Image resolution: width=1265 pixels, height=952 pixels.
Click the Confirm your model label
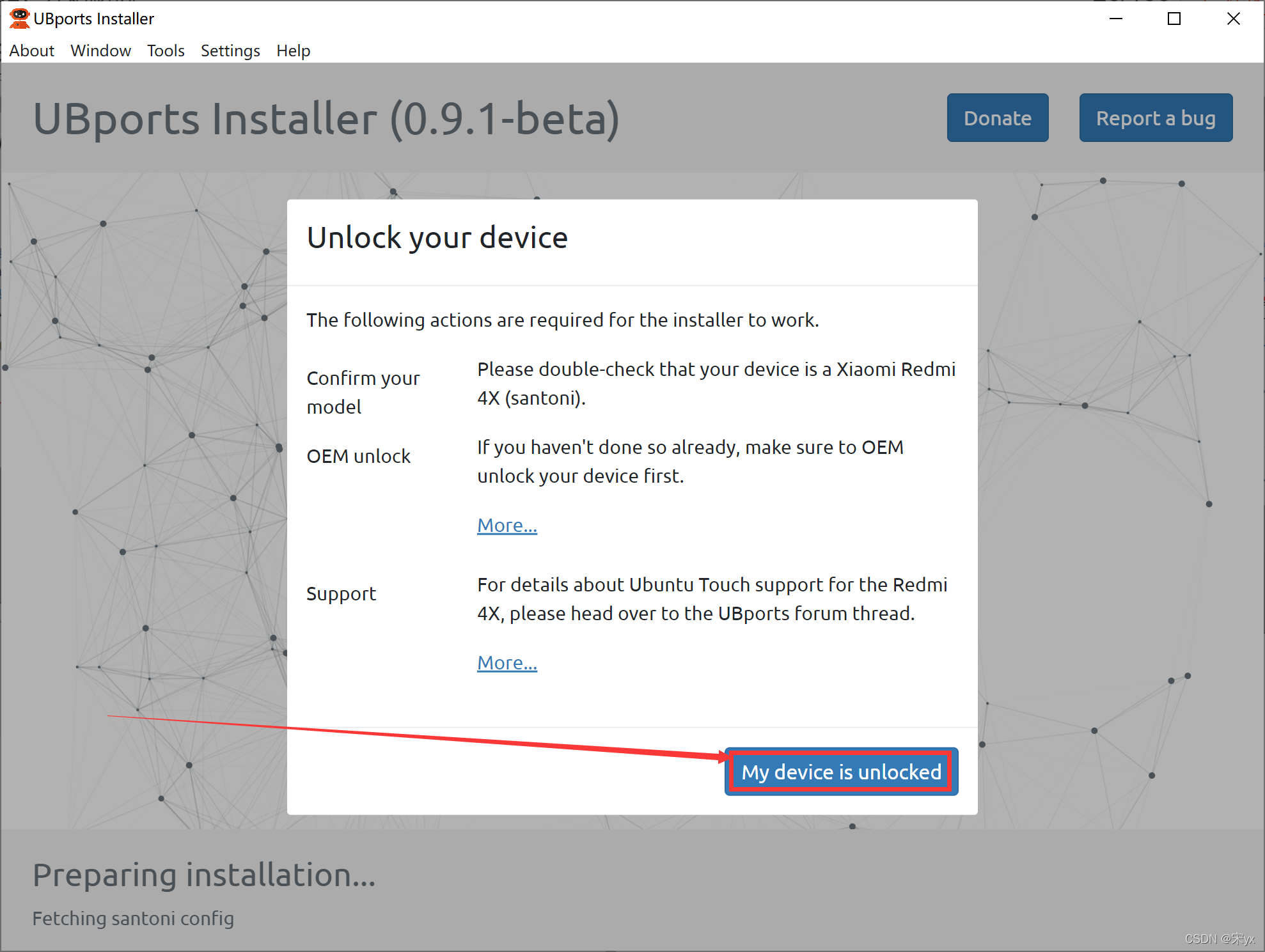(363, 392)
